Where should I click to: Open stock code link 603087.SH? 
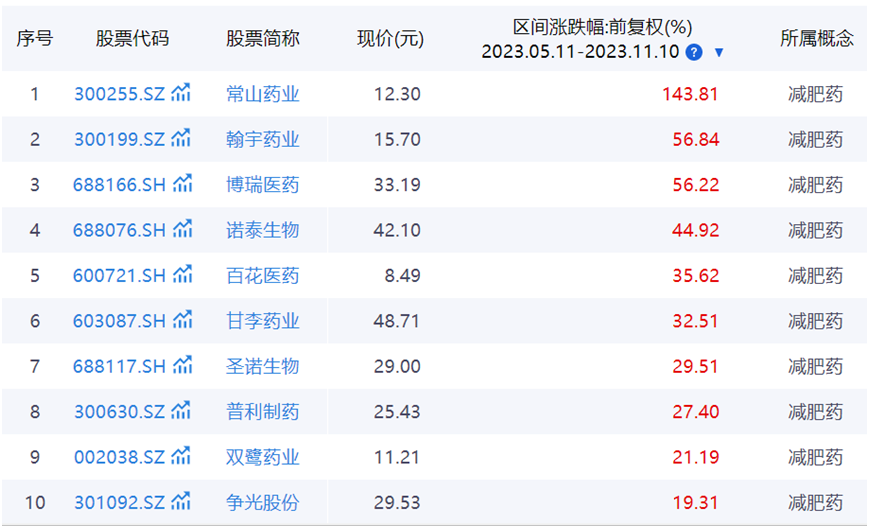pos(120,321)
